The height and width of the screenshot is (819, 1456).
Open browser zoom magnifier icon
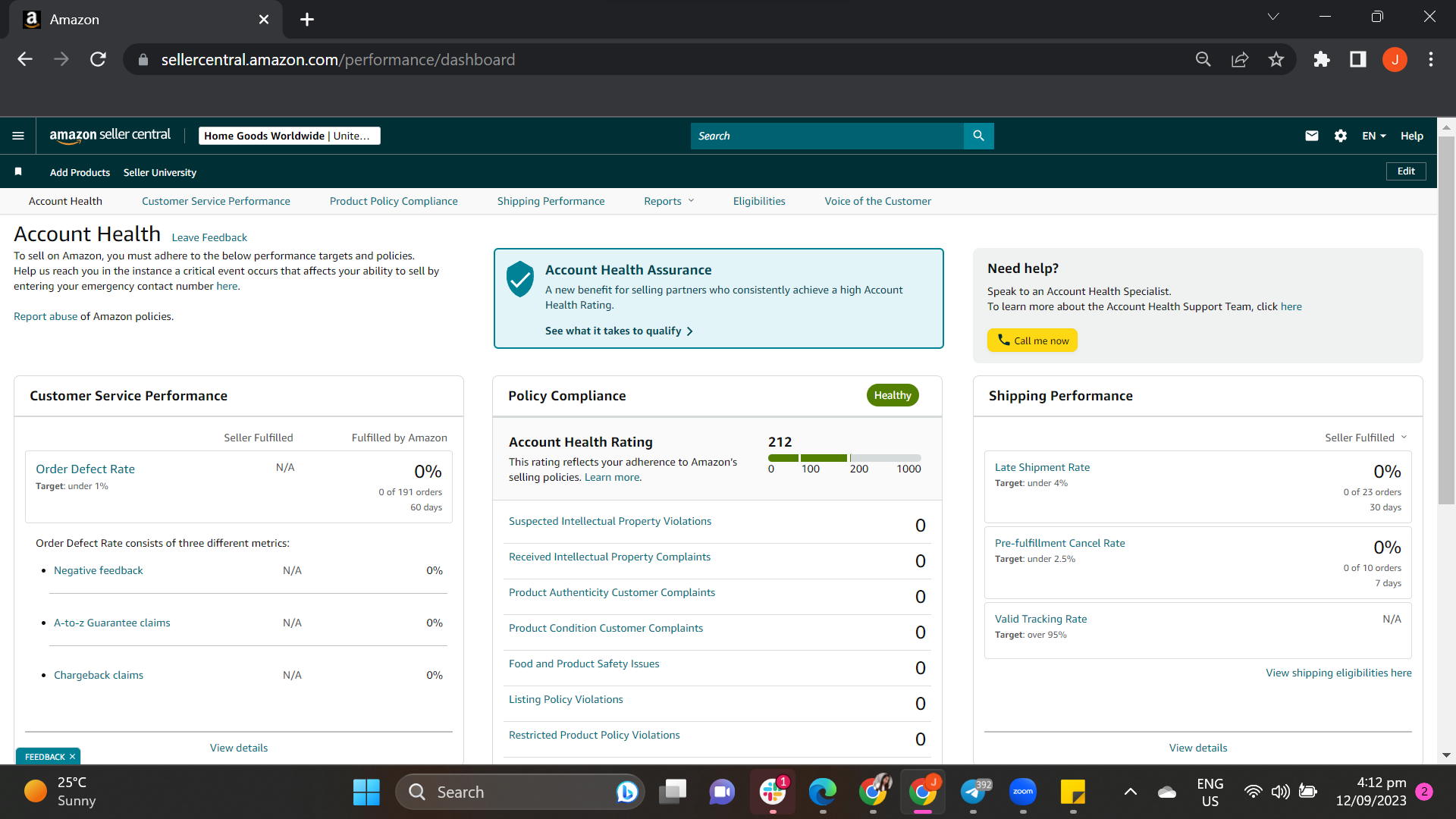1203,59
